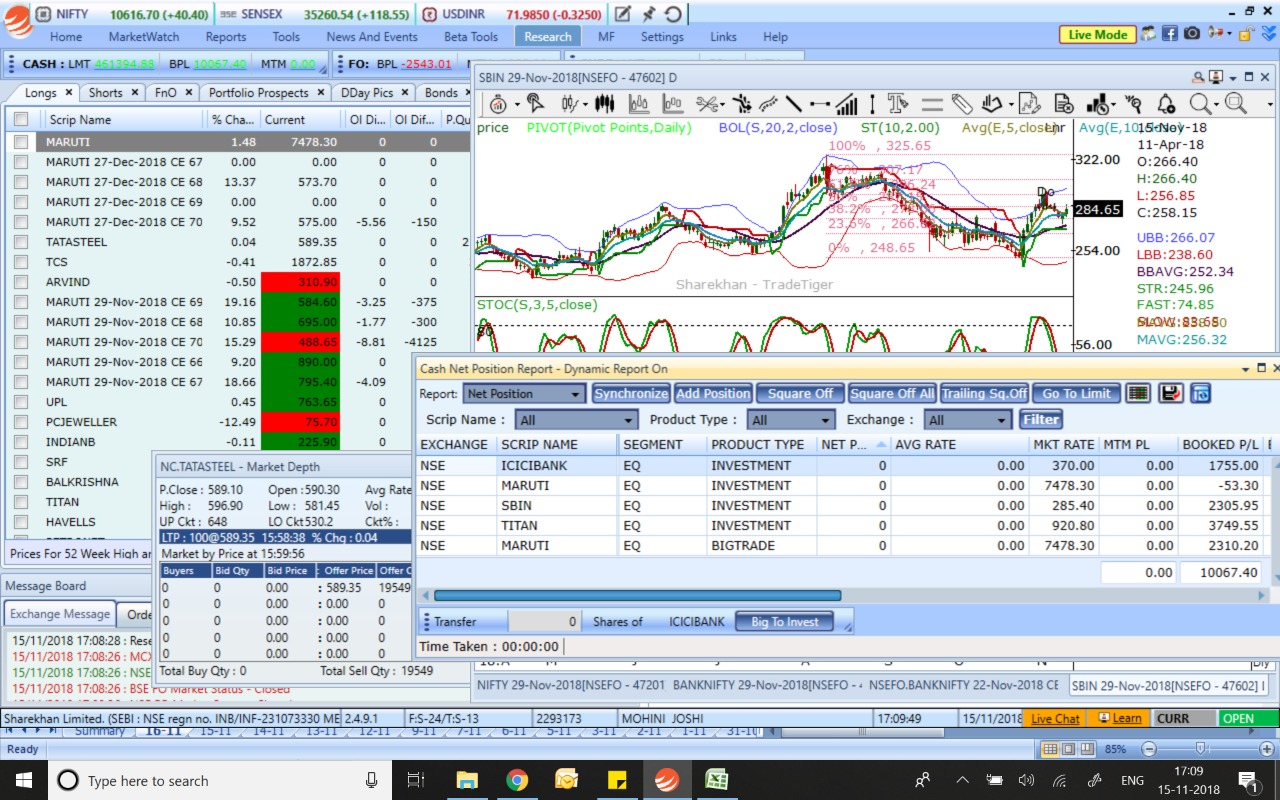Click the Go To Limit button
This screenshot has height=800, width=1280.
point(1076,393)
